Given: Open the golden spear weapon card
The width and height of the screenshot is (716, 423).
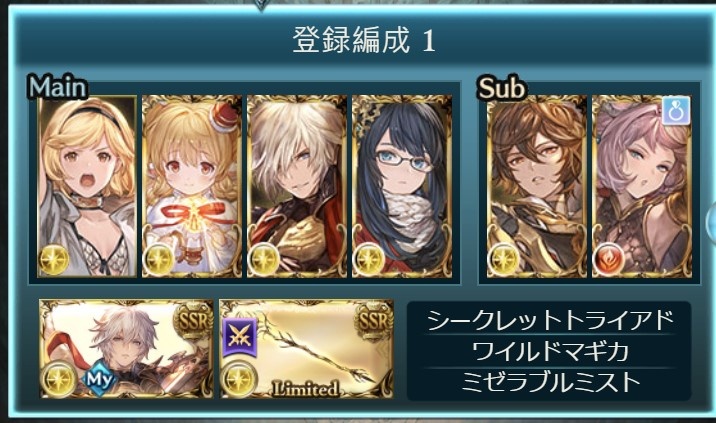Looking at the screenshot, I should (x=306, y=349).
